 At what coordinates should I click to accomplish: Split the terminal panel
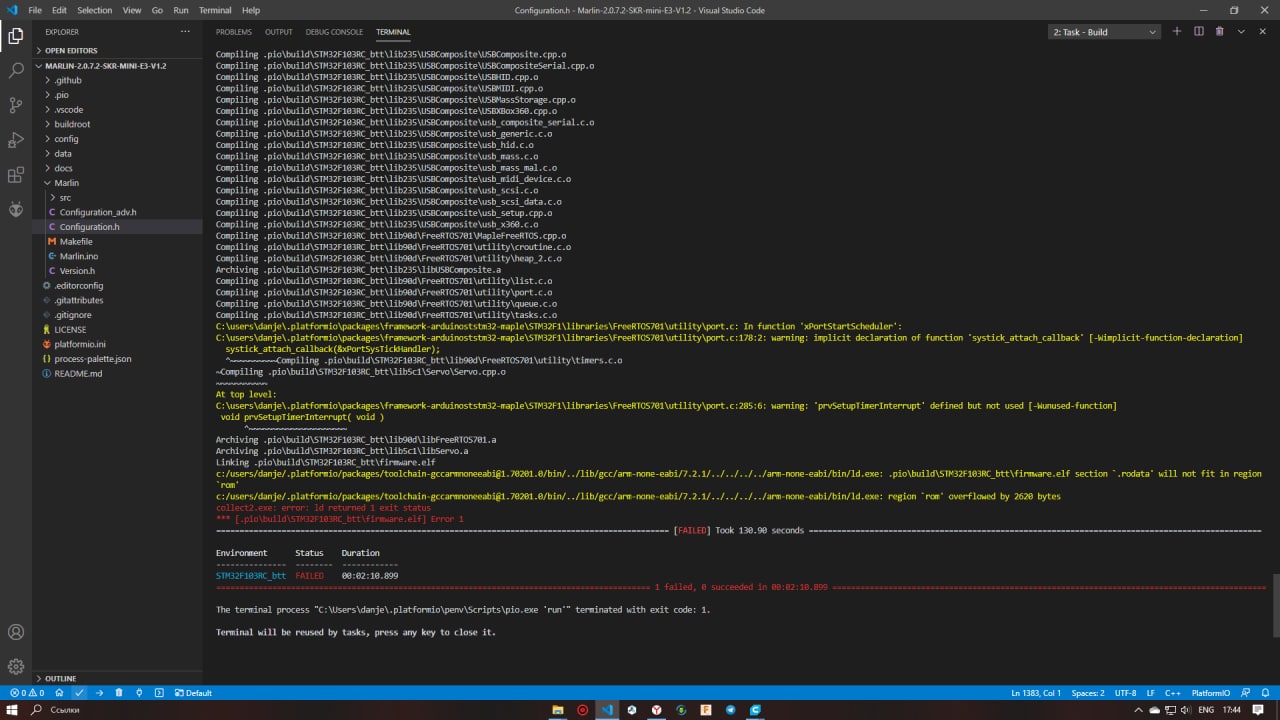[x=1199, y=32]
